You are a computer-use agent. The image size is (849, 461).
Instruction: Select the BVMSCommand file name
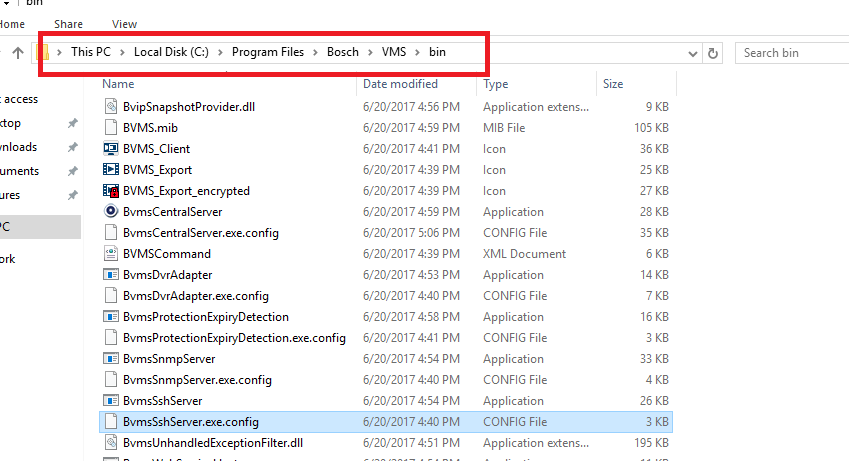pos(167,254)
